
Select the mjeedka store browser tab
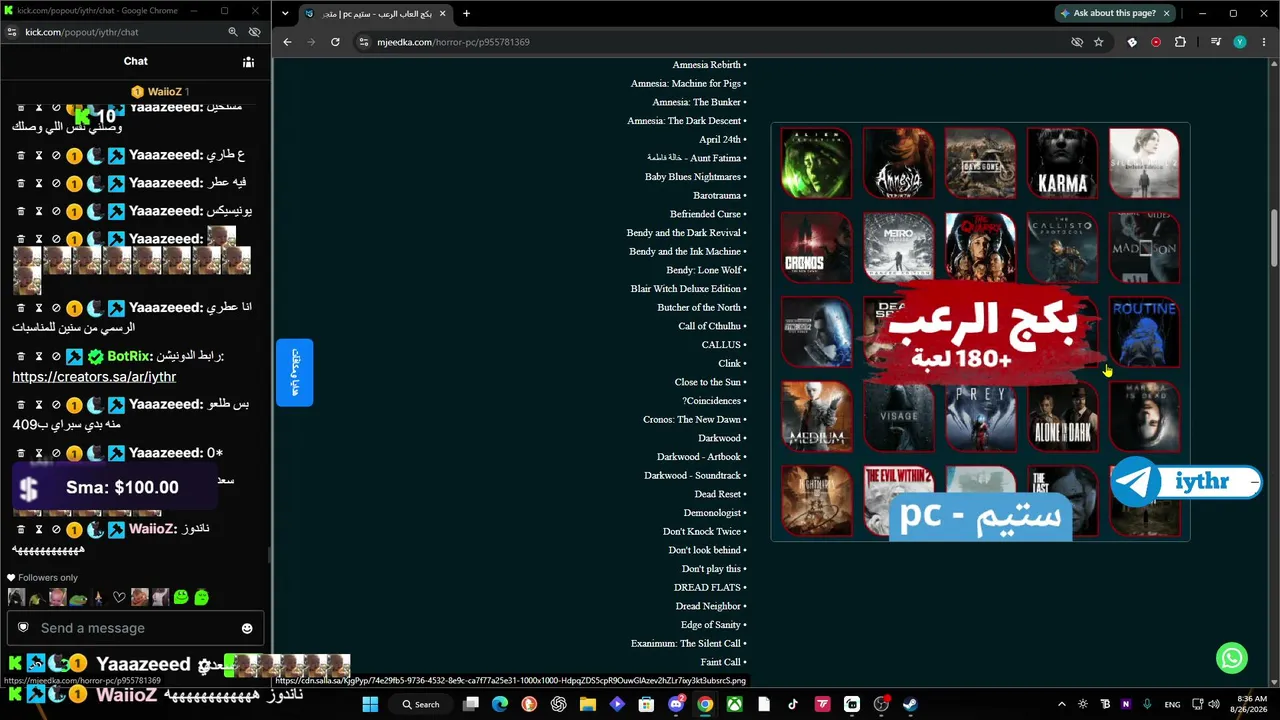coord(374,14)
